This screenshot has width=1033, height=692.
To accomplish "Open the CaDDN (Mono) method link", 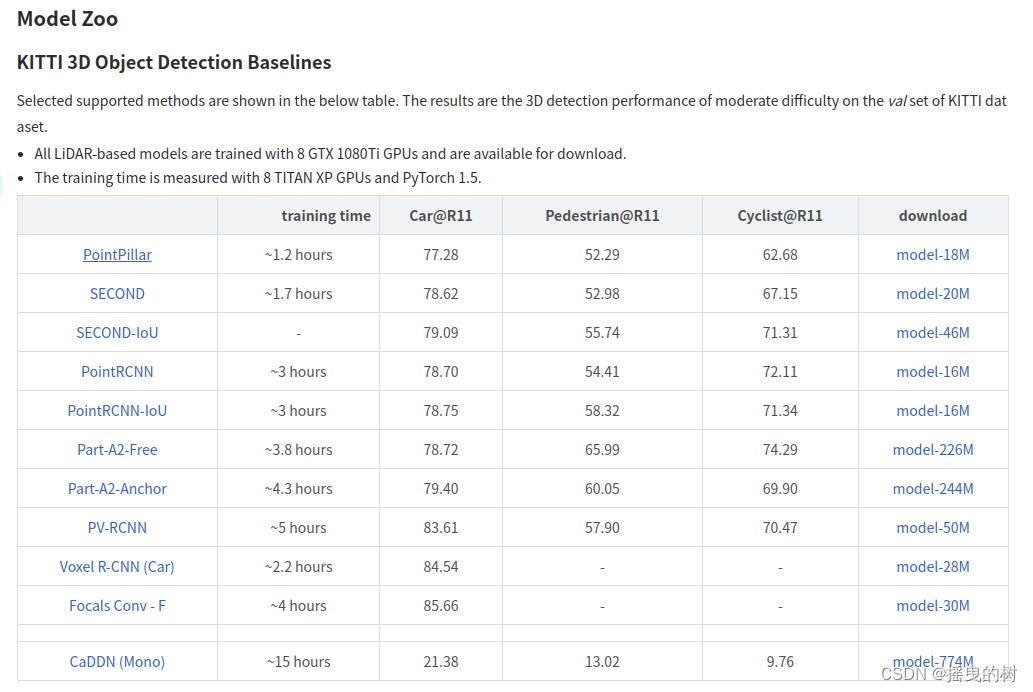I will (x=117, y=661).
